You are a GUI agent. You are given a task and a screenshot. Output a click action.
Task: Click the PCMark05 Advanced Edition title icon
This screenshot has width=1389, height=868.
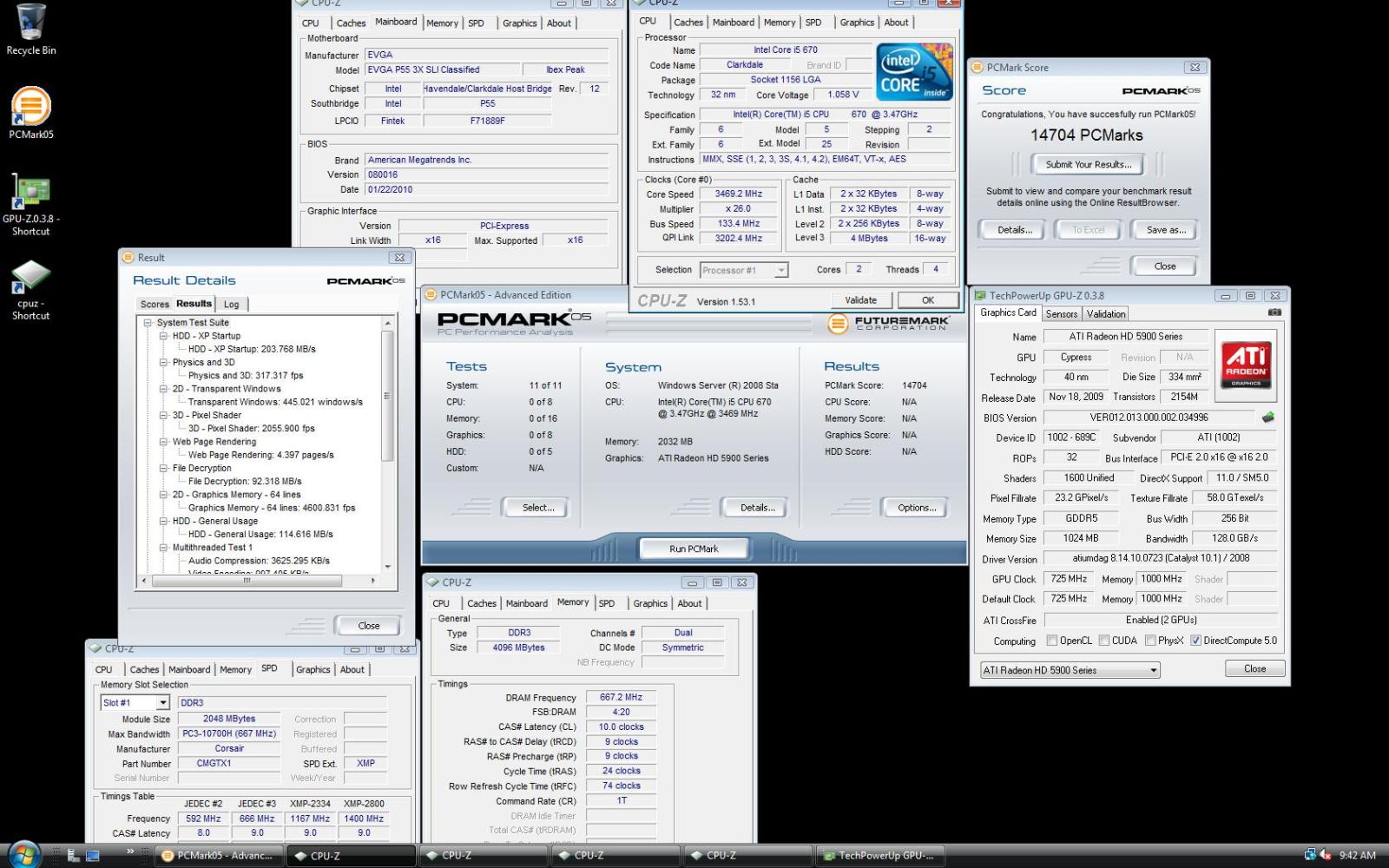[431, 294]
